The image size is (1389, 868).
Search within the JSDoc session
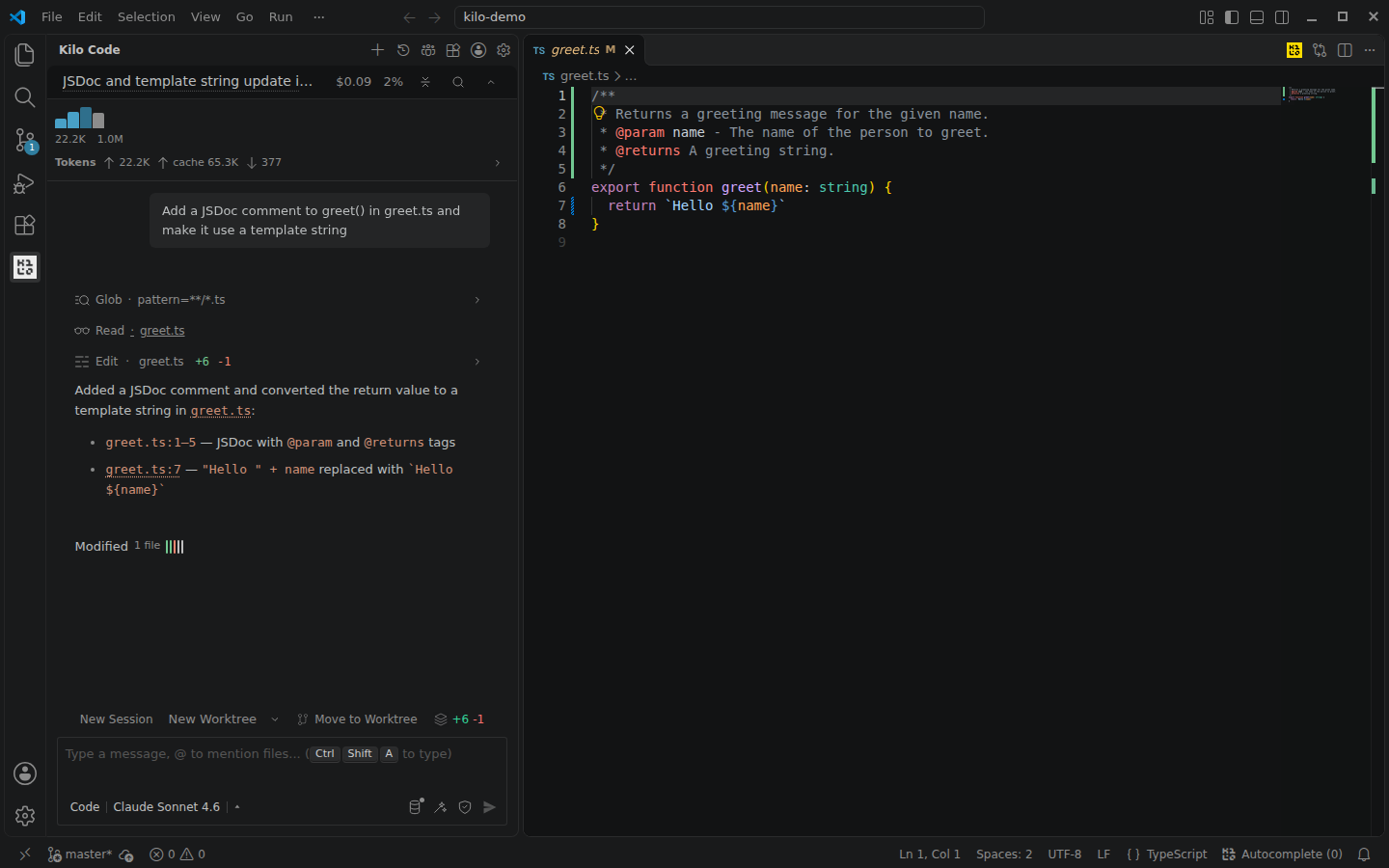pyautogui.click(x=458, y=82)
